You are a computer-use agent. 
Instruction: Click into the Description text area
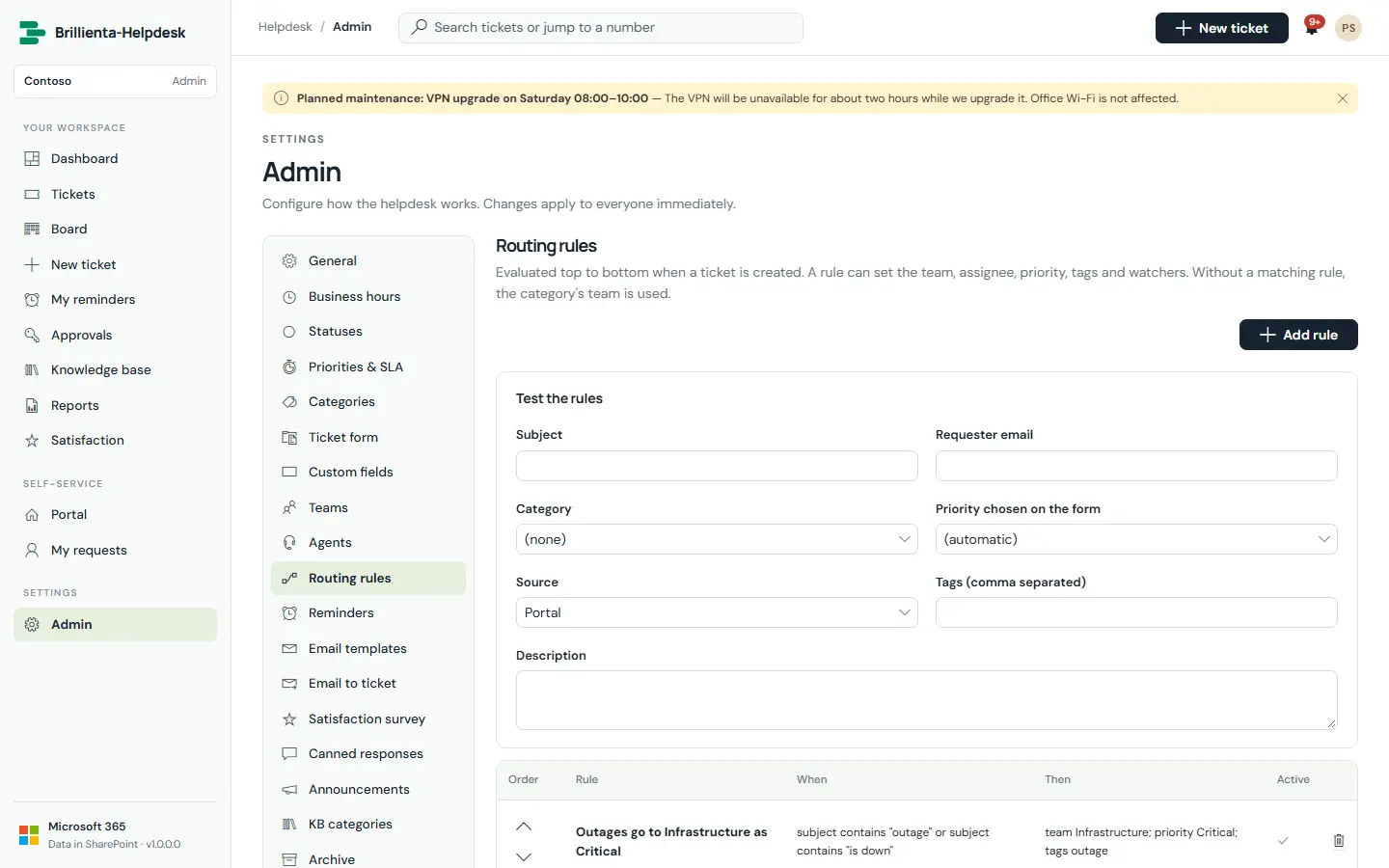(927, 700)
